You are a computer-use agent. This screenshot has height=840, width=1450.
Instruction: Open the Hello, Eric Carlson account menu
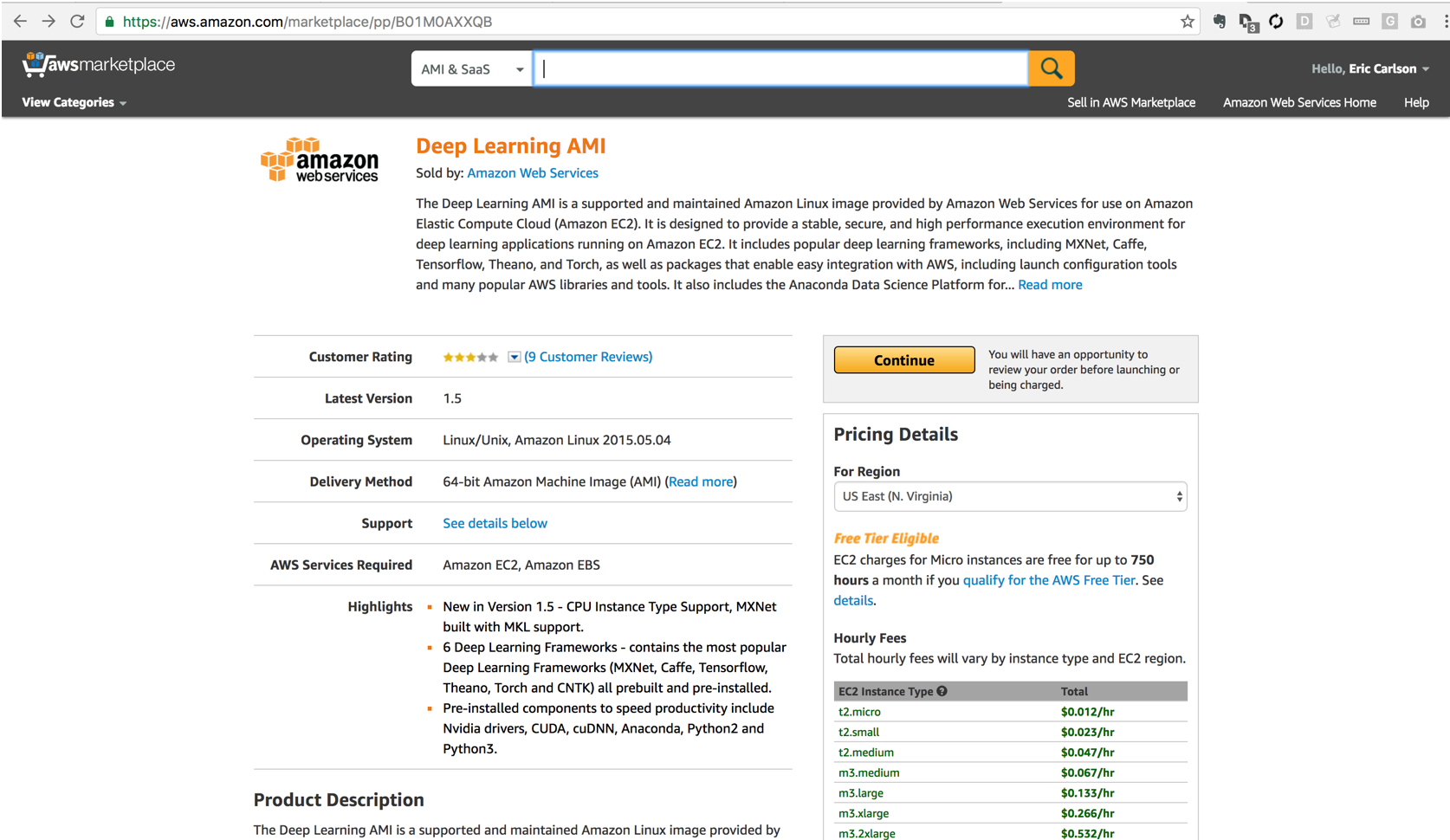pos(1369,68)
